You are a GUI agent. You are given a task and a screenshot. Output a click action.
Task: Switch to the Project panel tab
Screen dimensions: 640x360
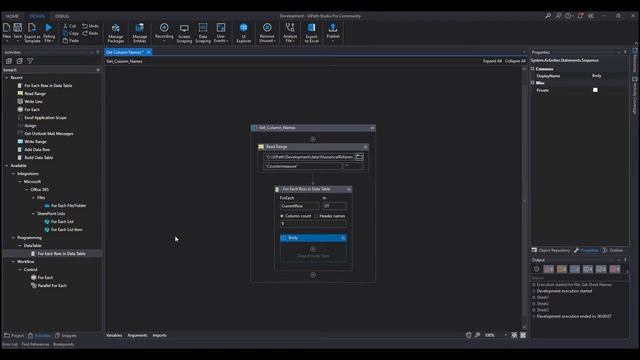(14, 336)
